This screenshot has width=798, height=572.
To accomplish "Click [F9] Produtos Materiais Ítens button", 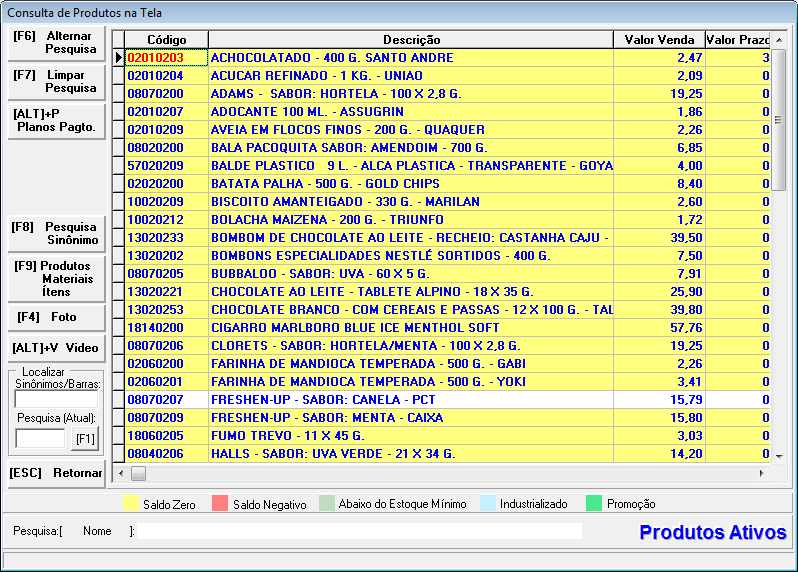I will click(55, 279).
